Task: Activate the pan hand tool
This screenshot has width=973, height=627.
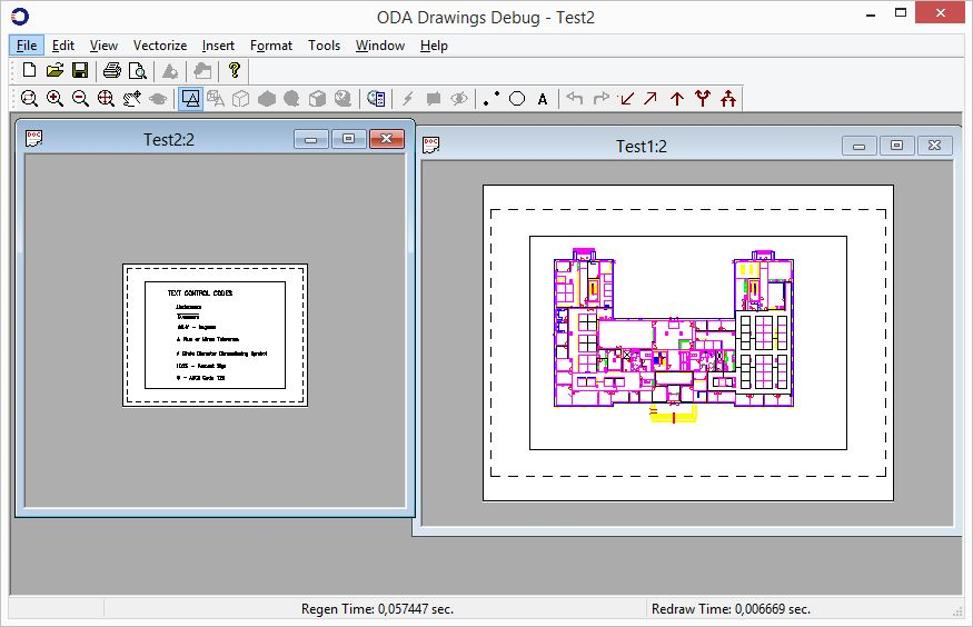Action: pos(132,99)
